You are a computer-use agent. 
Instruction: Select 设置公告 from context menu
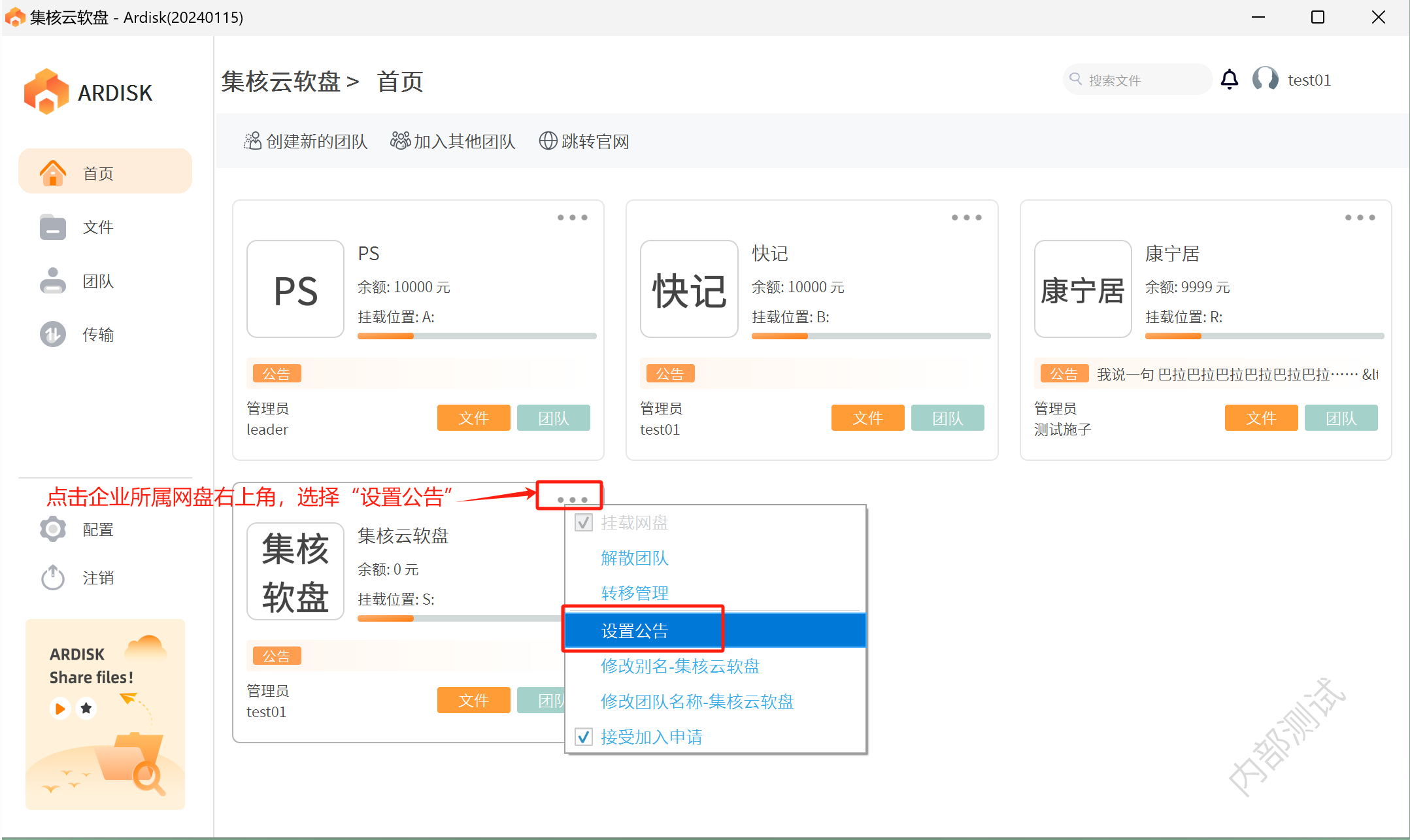[x=634, y=631]
